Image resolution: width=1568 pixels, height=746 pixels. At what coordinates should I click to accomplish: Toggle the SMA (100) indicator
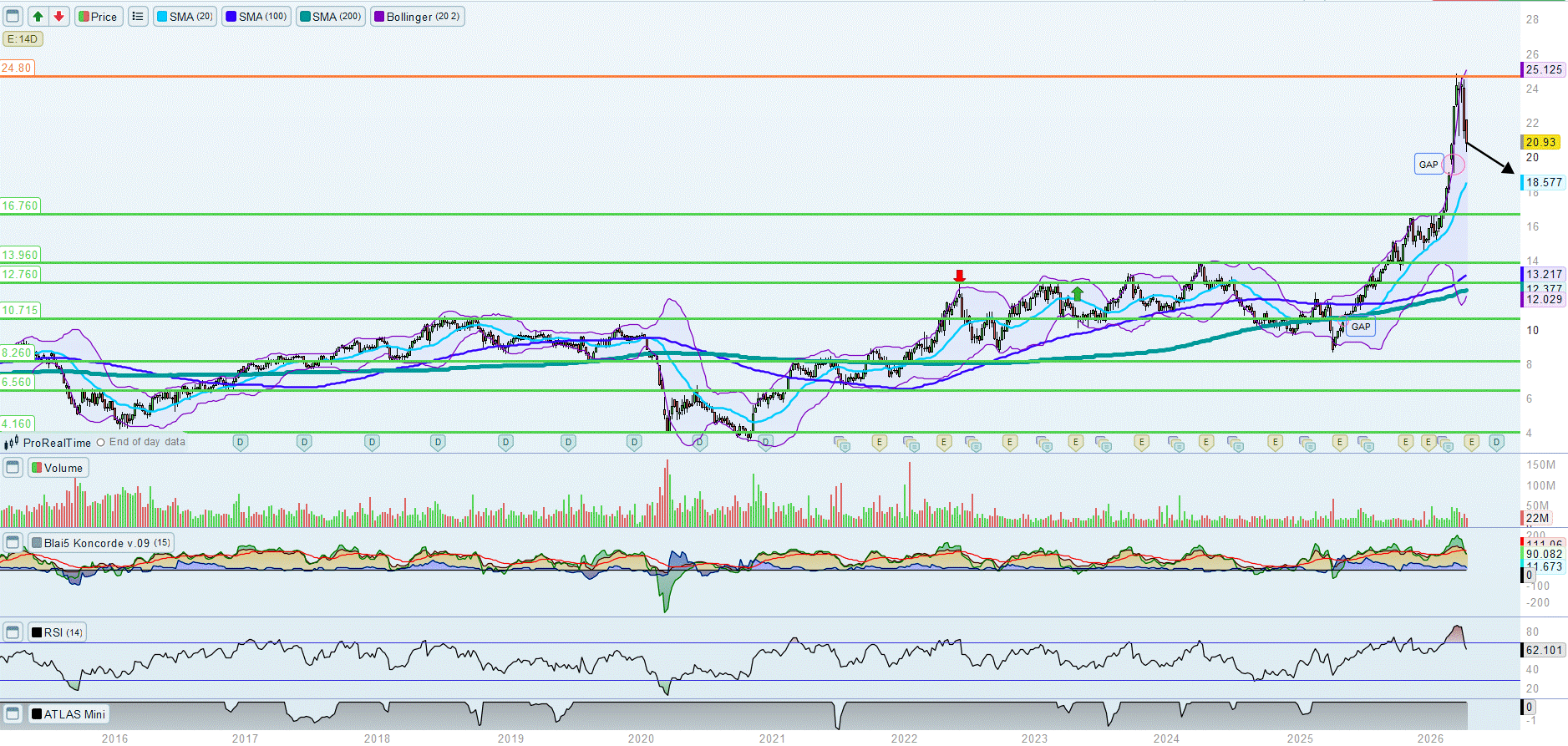(x=256, y=17)
